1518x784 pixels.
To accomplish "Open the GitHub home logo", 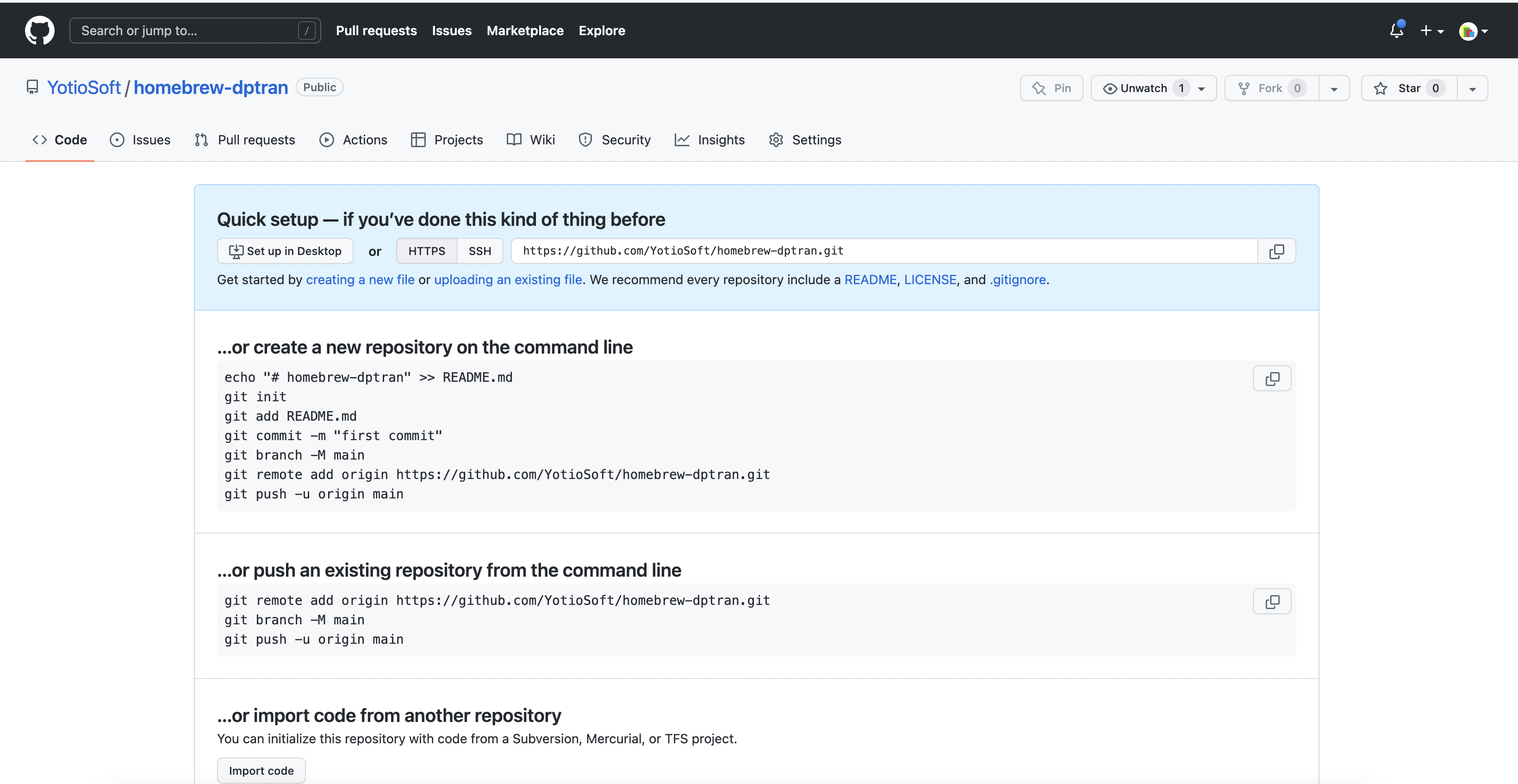I will 39,30.
